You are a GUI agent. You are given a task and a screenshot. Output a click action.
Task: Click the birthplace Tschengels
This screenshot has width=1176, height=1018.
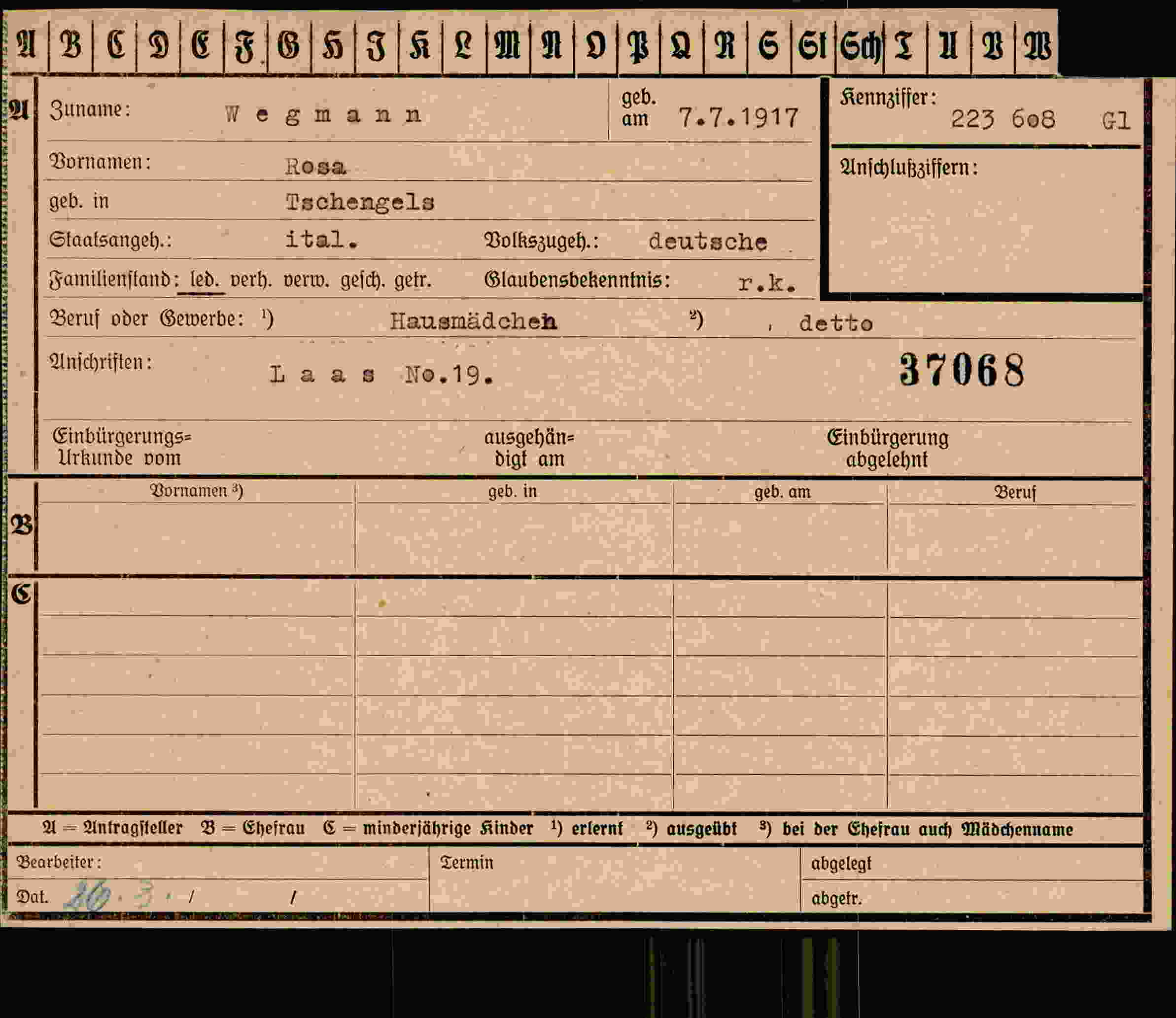360,203
